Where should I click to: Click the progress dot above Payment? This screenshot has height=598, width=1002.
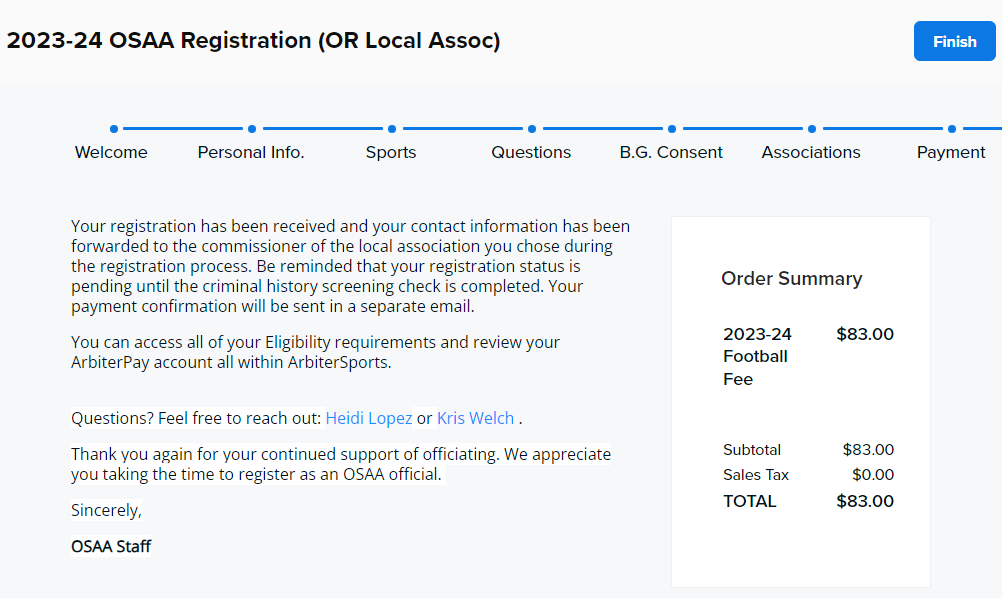[952, 129]
